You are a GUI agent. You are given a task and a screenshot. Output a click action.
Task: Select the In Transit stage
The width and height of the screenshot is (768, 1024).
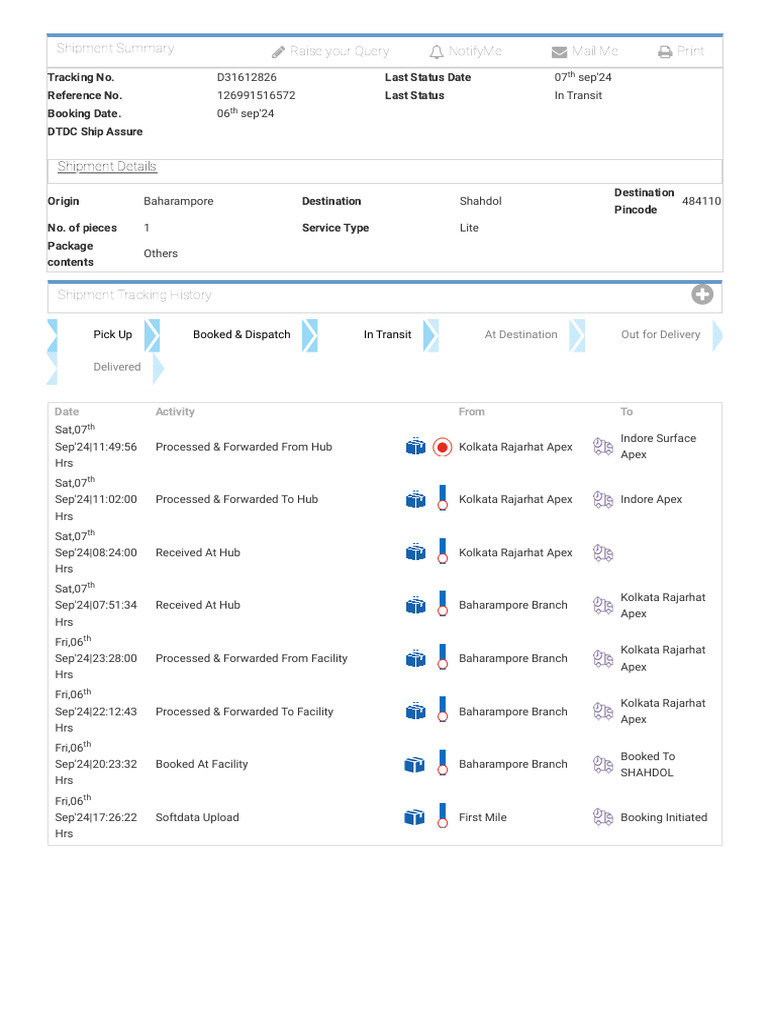(387, 334)
